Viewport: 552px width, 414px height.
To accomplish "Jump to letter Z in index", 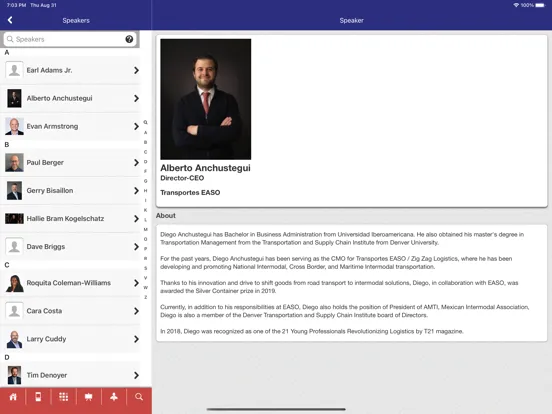I will 145,297.
